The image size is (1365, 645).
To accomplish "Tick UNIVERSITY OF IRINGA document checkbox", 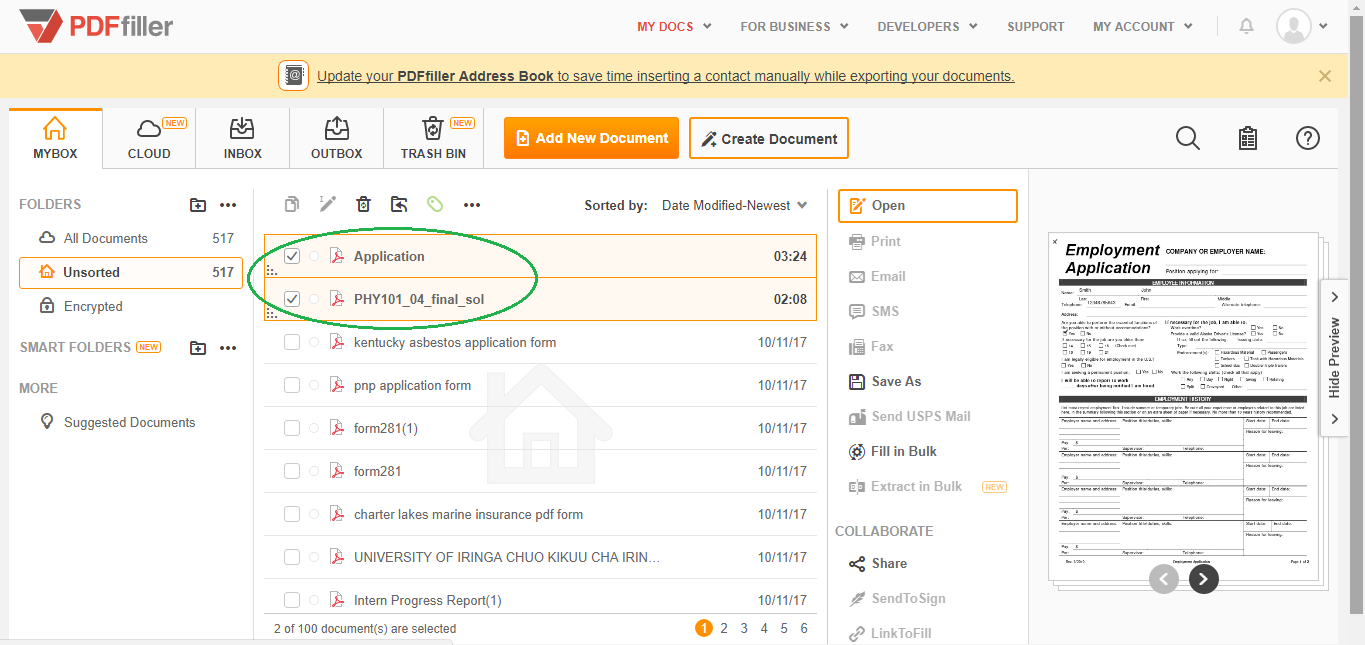I will point(292,557).
